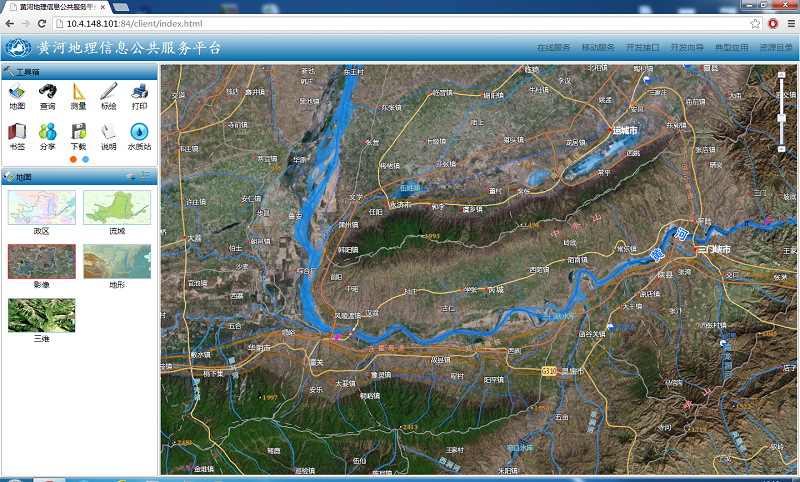The width and height of the screenshot is (800, 482).
Task: Go to 资源目录 navigation link
Action: (x=775, y=47)
